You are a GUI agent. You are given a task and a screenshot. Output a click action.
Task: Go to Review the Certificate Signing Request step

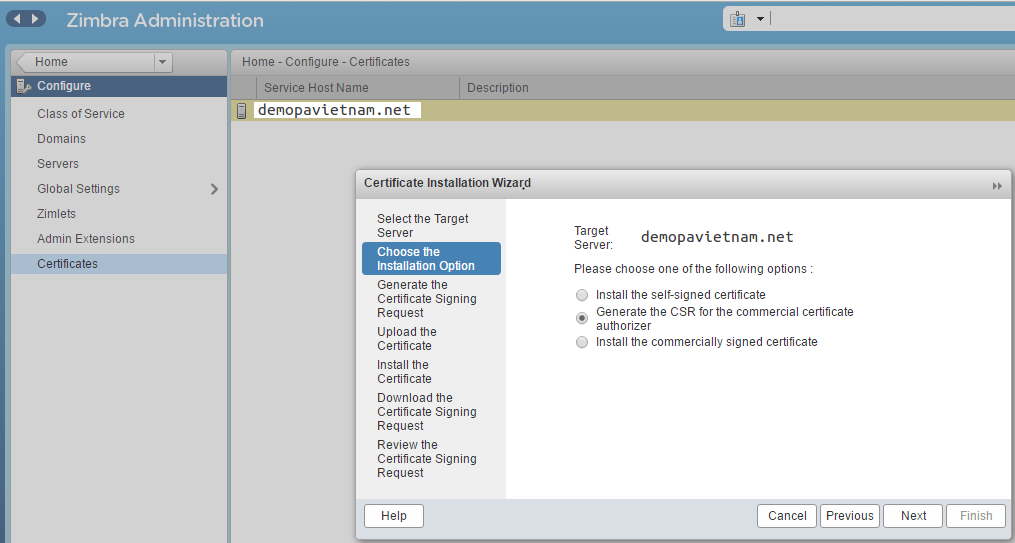tap(430, 459)
